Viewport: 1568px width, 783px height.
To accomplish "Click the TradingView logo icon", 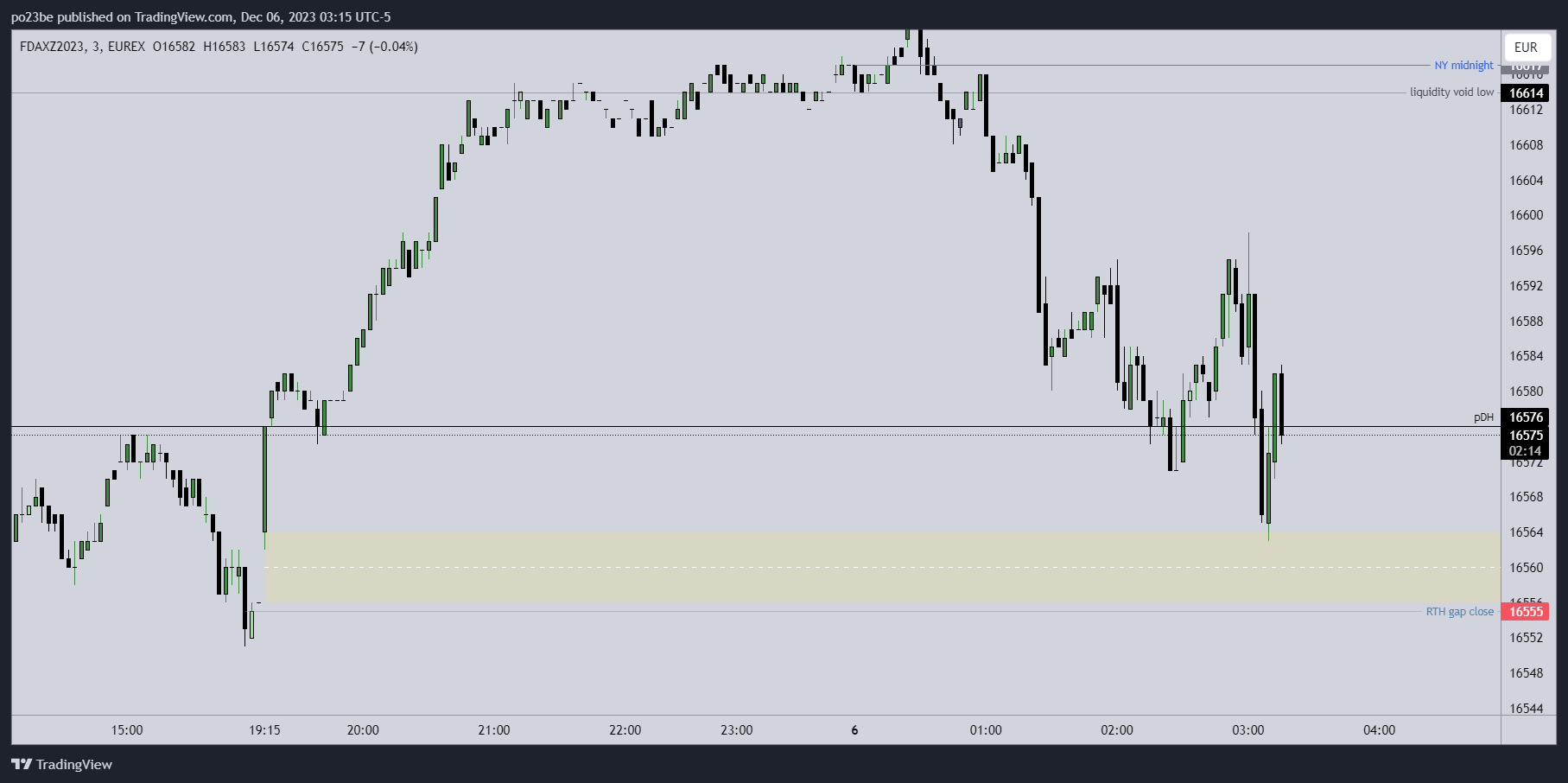I will click(x=22, y=764).
